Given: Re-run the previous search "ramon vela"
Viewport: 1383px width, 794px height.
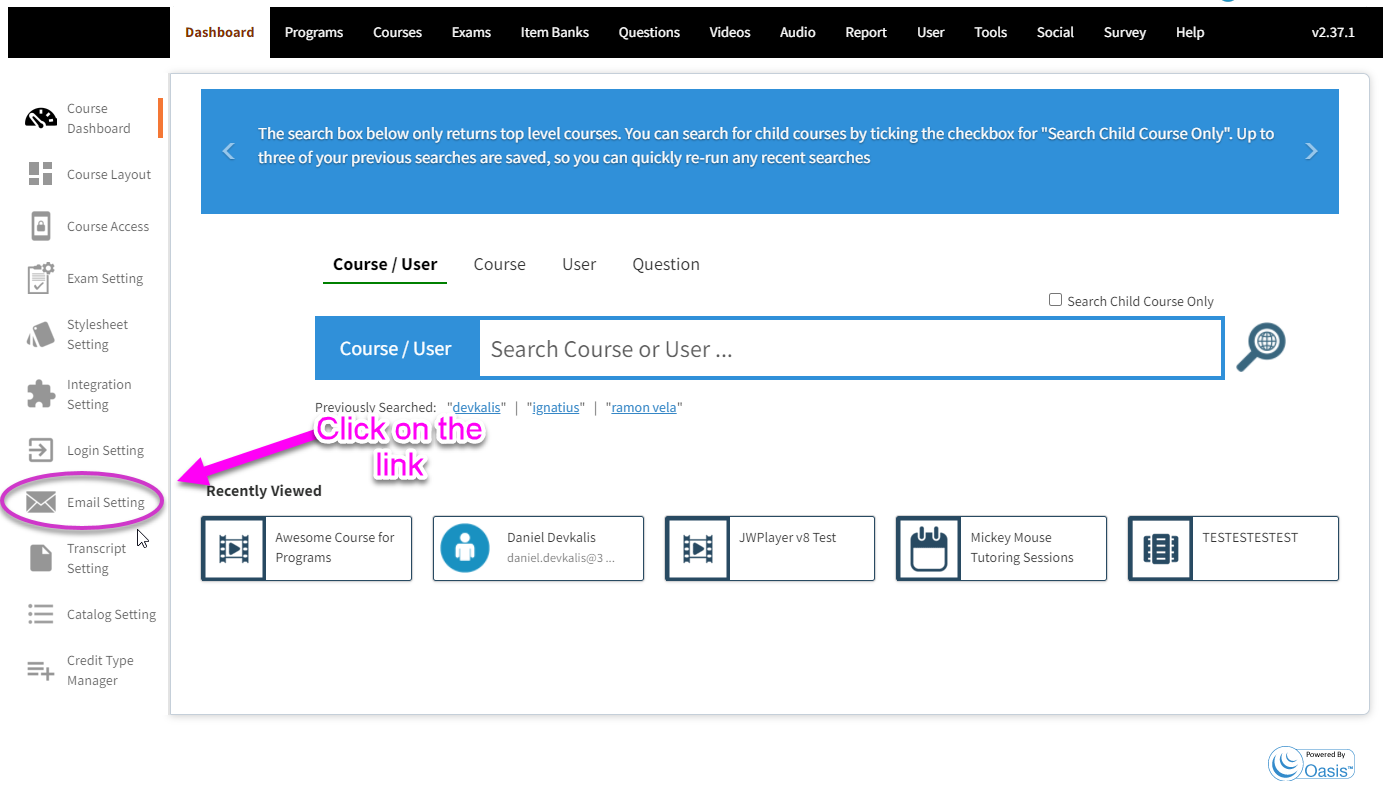Looking at the screenshot, I should coord(644,407).
